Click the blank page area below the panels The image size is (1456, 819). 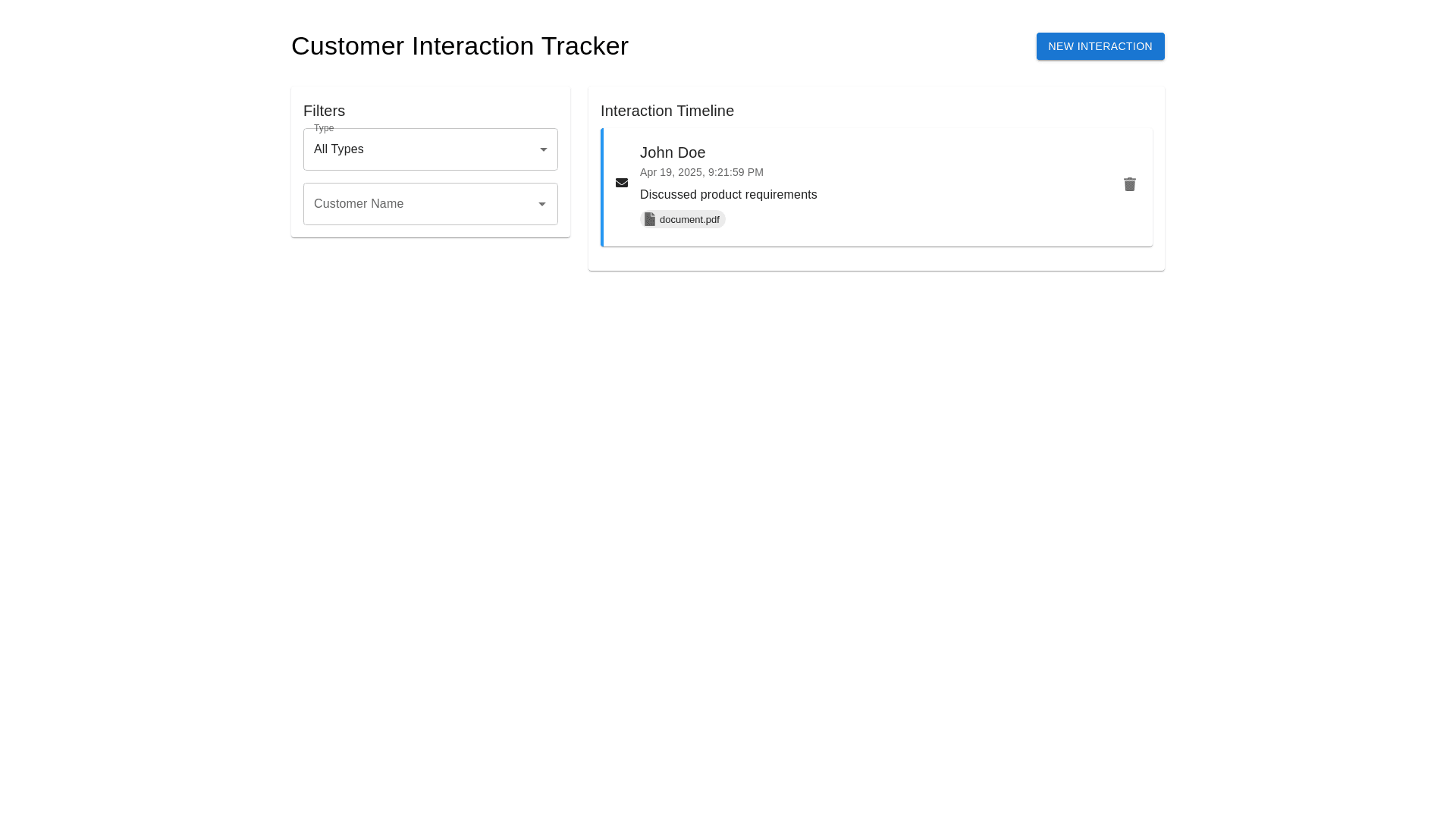coord(728,531)
